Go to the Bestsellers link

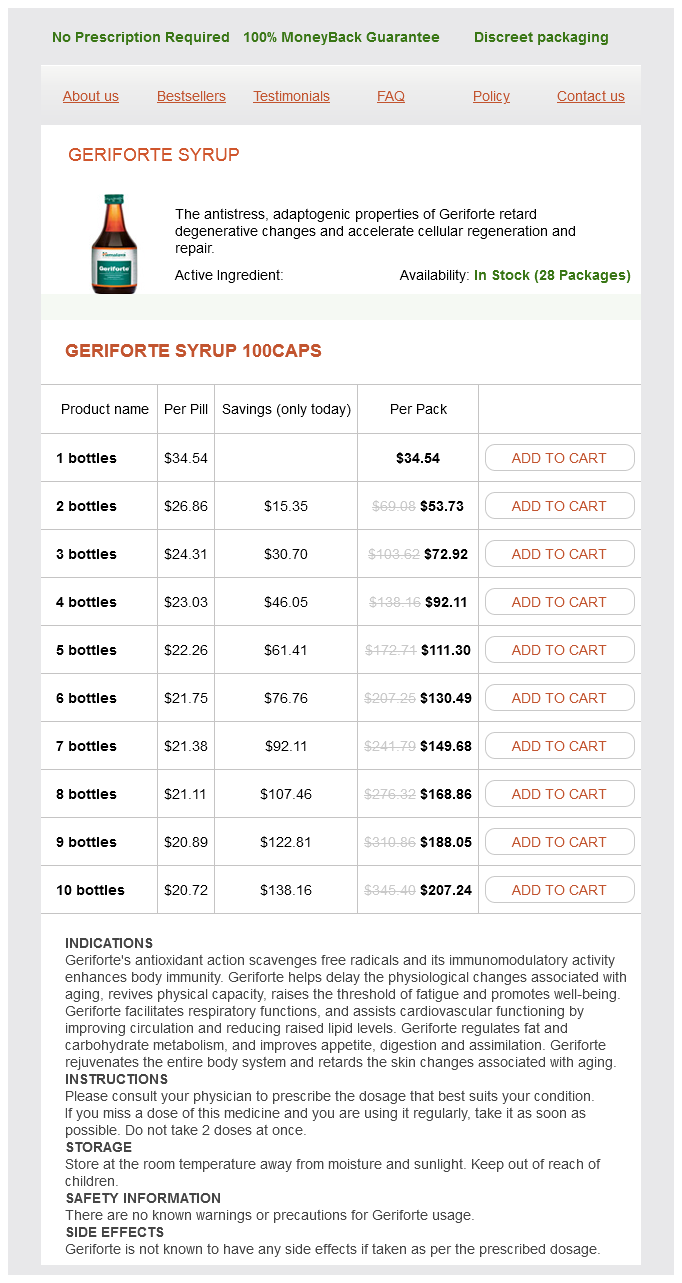point(191,96)
